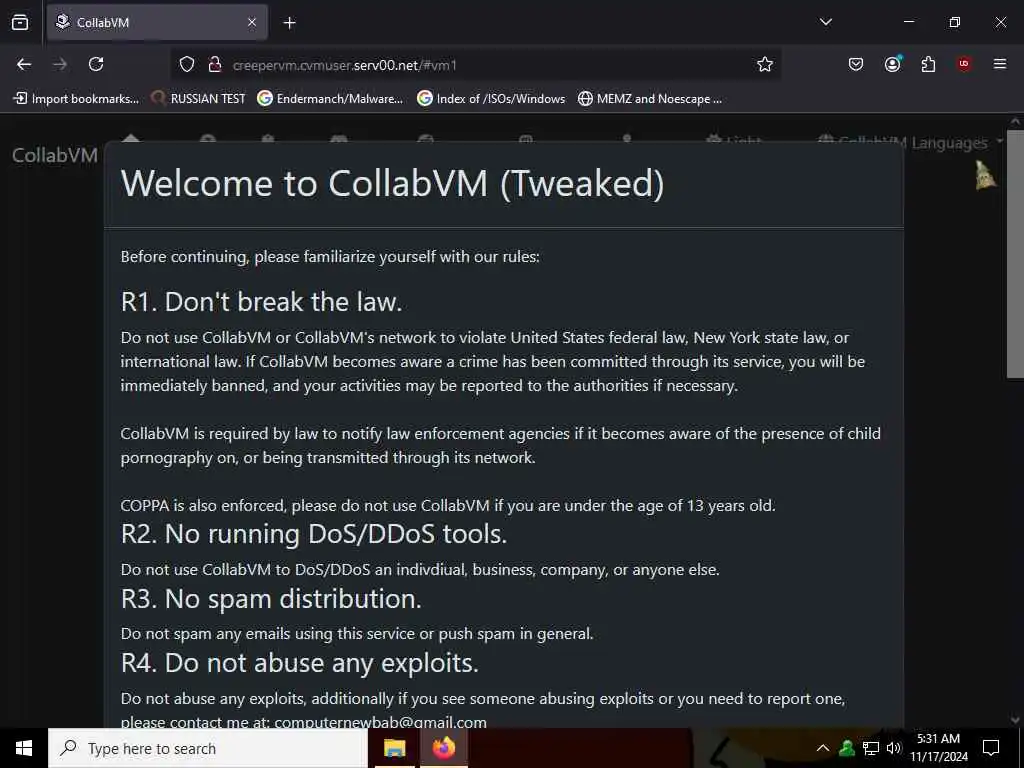1024x768 pixels.
Task: Open a new tab with plus button
Action: [x=290, y=23]
